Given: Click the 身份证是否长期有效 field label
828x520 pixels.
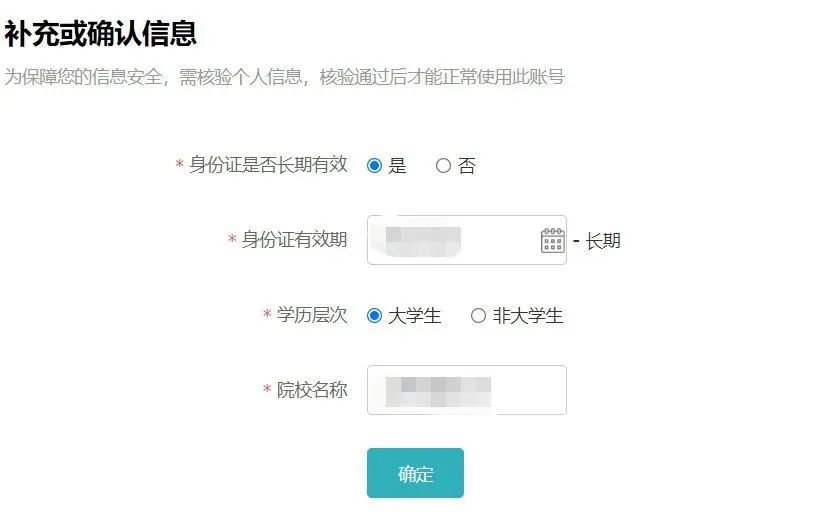Looking at the screenshot, I should (x=268, y=165).
